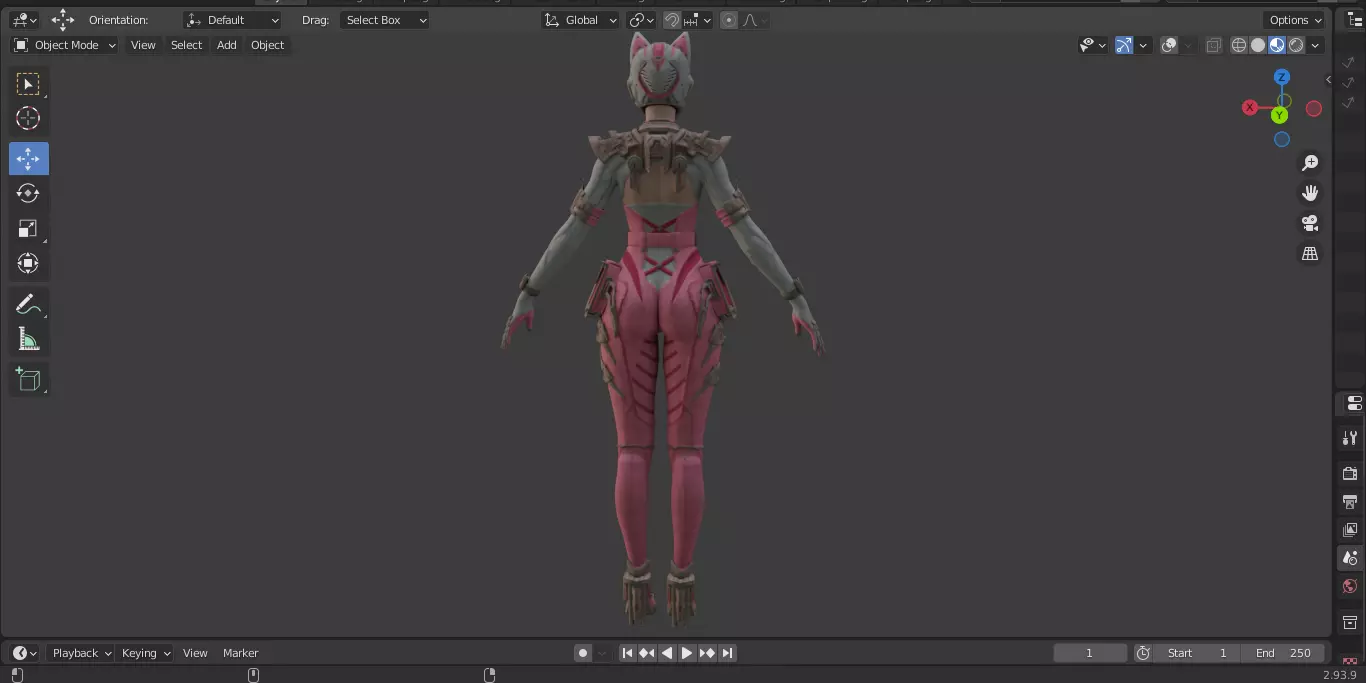Image resolution: width=1366 pixels, height=683 pixels.
Task: Open the View Layer properties tab
Action: tap(1350, 529)
